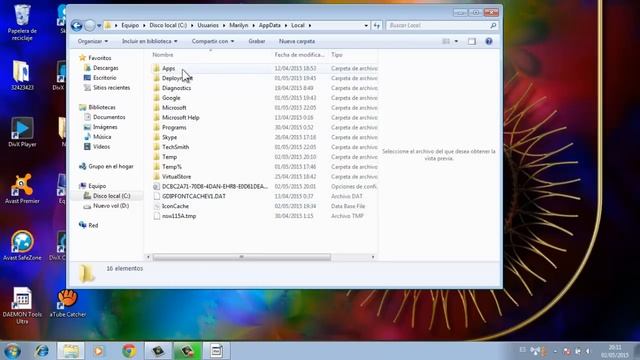
Task: Open Imágenes library
Action: pyautogui.click(x=105, y=127)
